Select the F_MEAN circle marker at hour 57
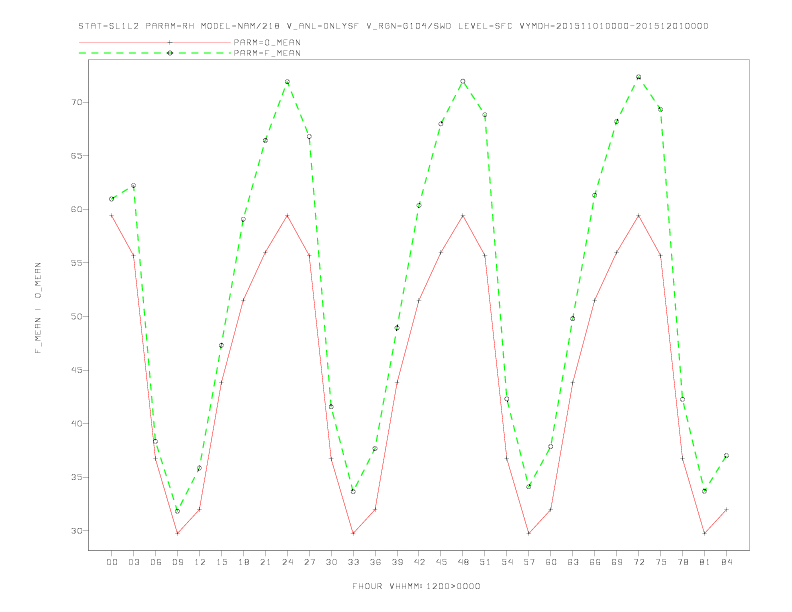The image size is (792, 612). coord(529,487)
